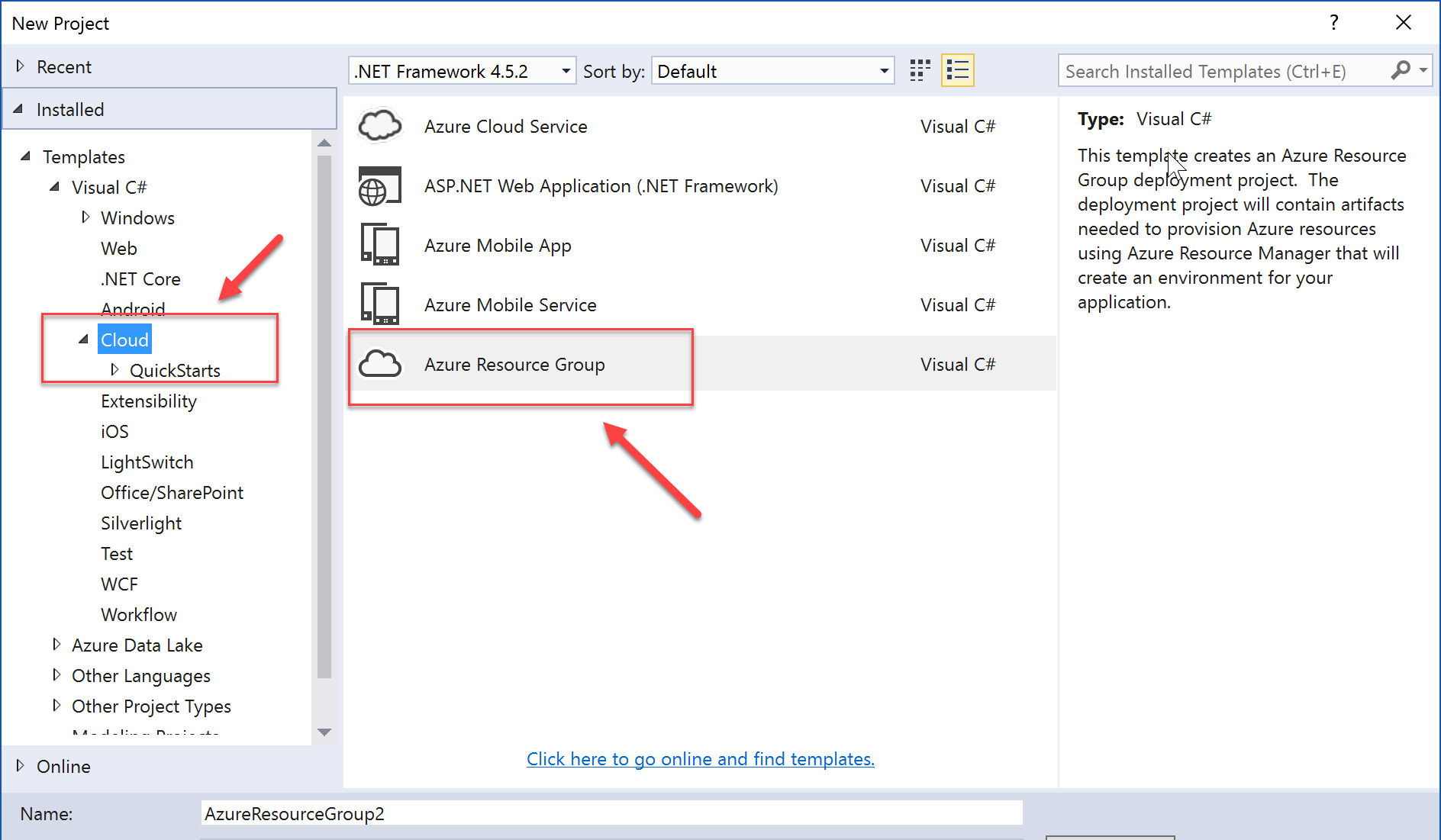The image size is (1441, 840).
Task: Expand the Online section
Action: [x=21, y=766]
